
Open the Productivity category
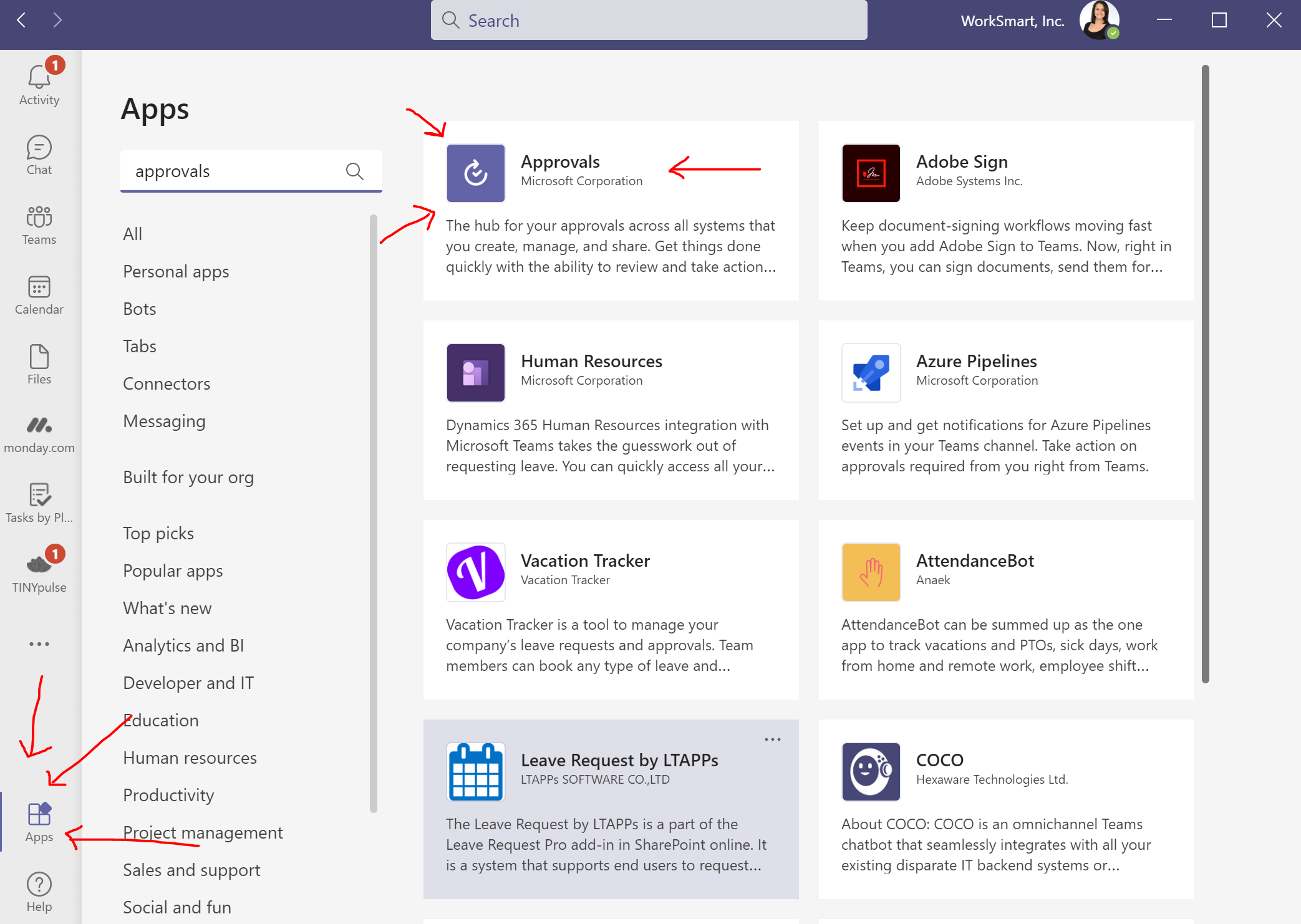click(168, 795)
